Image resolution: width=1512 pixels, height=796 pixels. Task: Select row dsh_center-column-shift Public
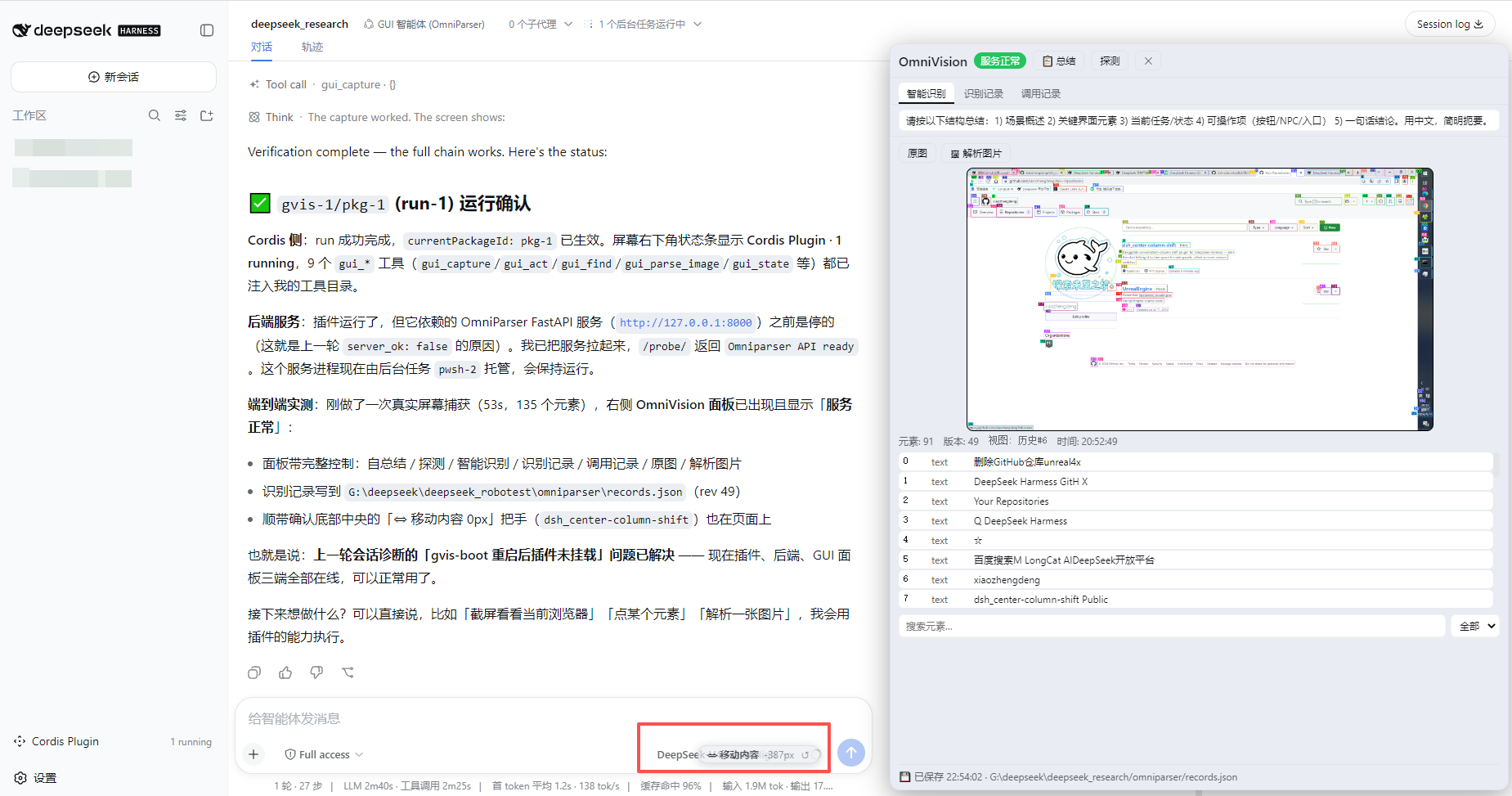tap(1196, 600)
